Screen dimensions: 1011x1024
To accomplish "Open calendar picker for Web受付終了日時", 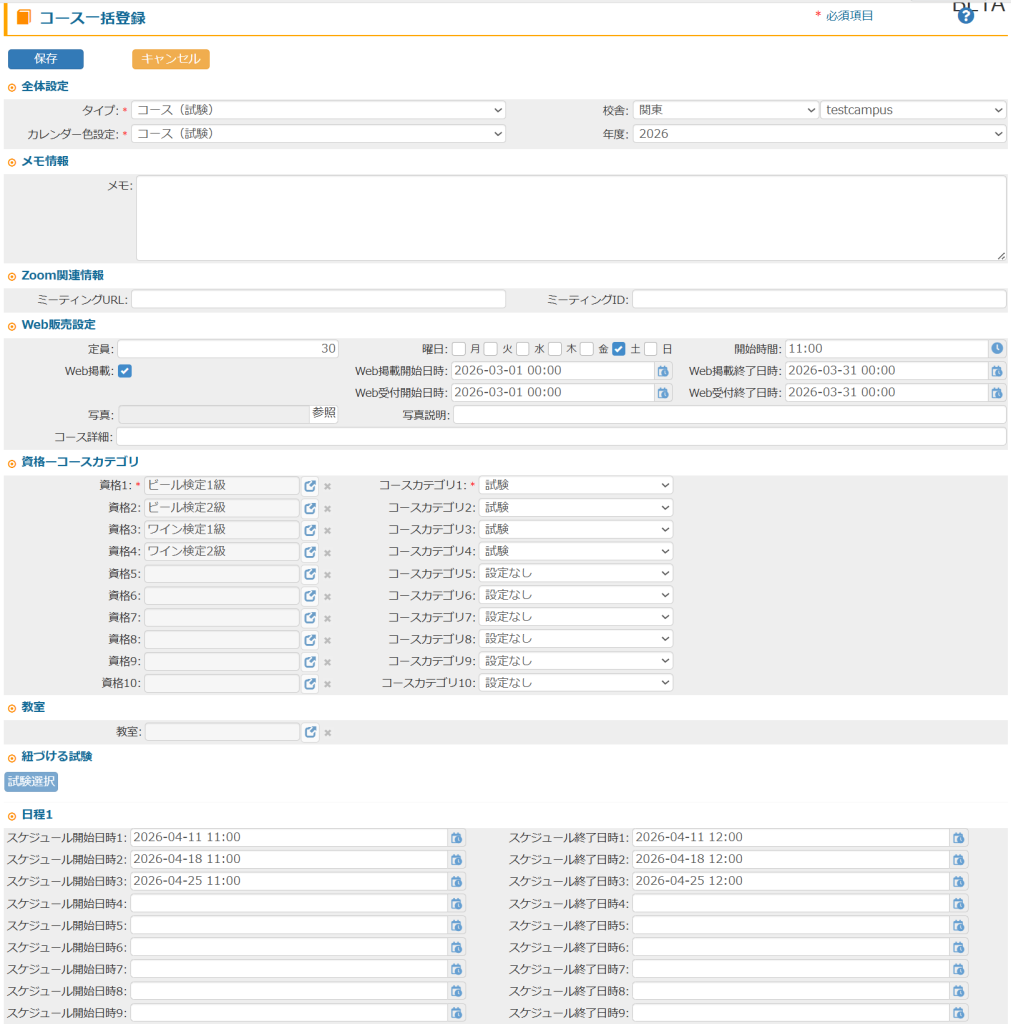I will [997, 393].
